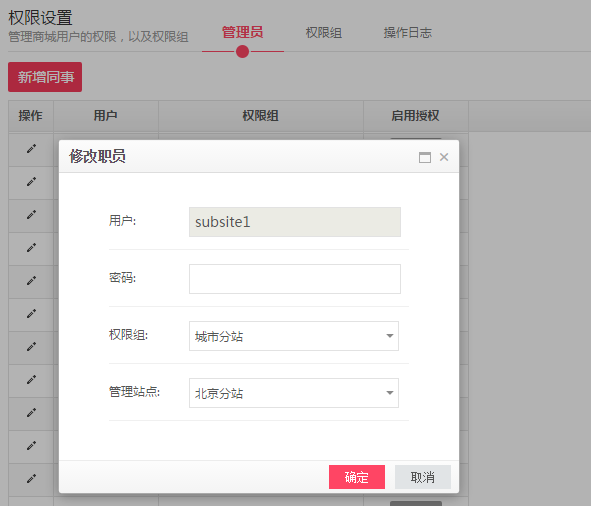Click the edit pencil in the seventh table row
The height and width of the screenshot is (506, 591).
(31, 347)
